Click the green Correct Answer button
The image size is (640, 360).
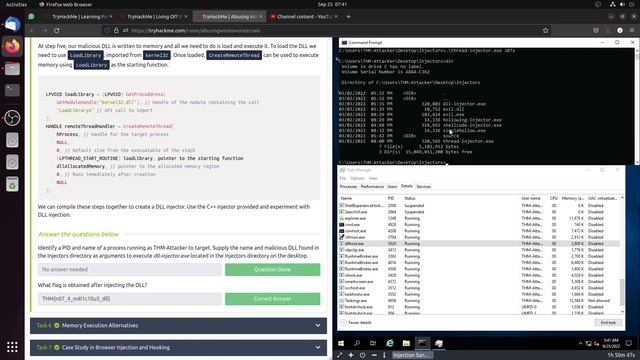tap(272, 299)
